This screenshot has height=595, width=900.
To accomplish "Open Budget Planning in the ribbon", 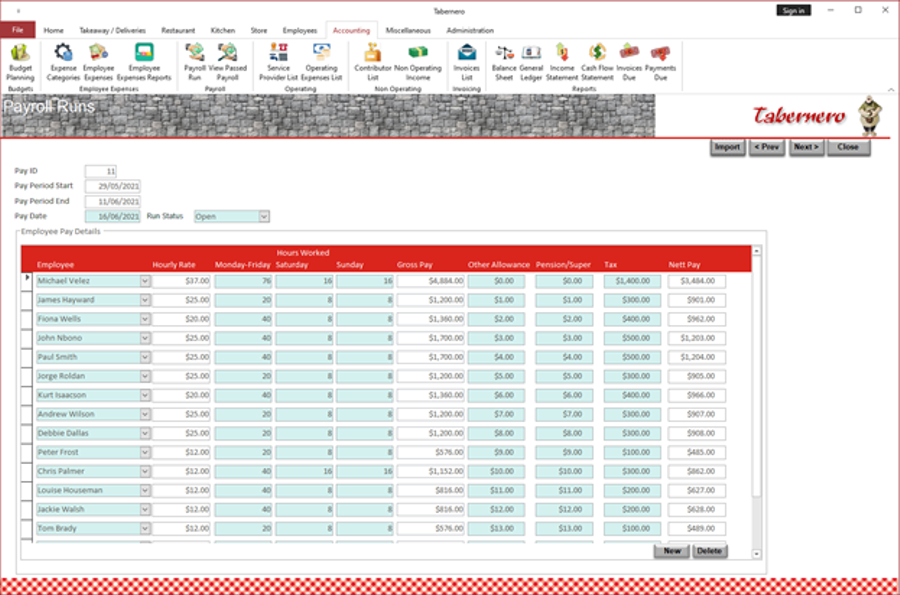I will [21, 62].
